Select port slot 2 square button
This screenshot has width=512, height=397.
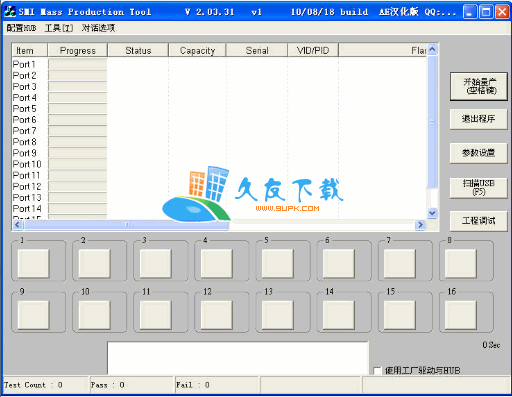click(94, 264)
